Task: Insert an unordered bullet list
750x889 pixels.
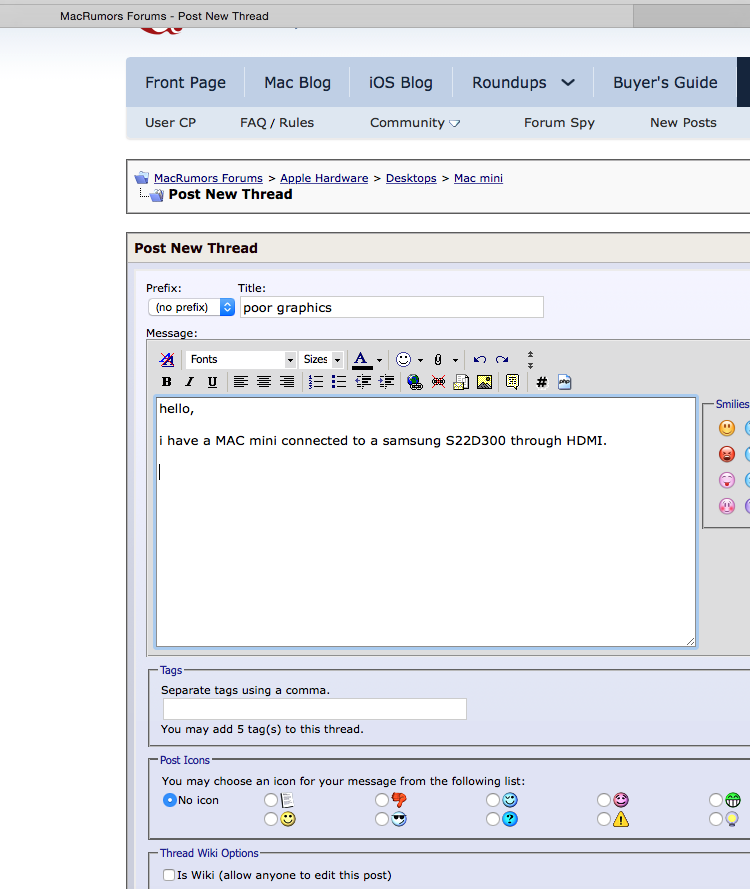Action: click(339, 382)
